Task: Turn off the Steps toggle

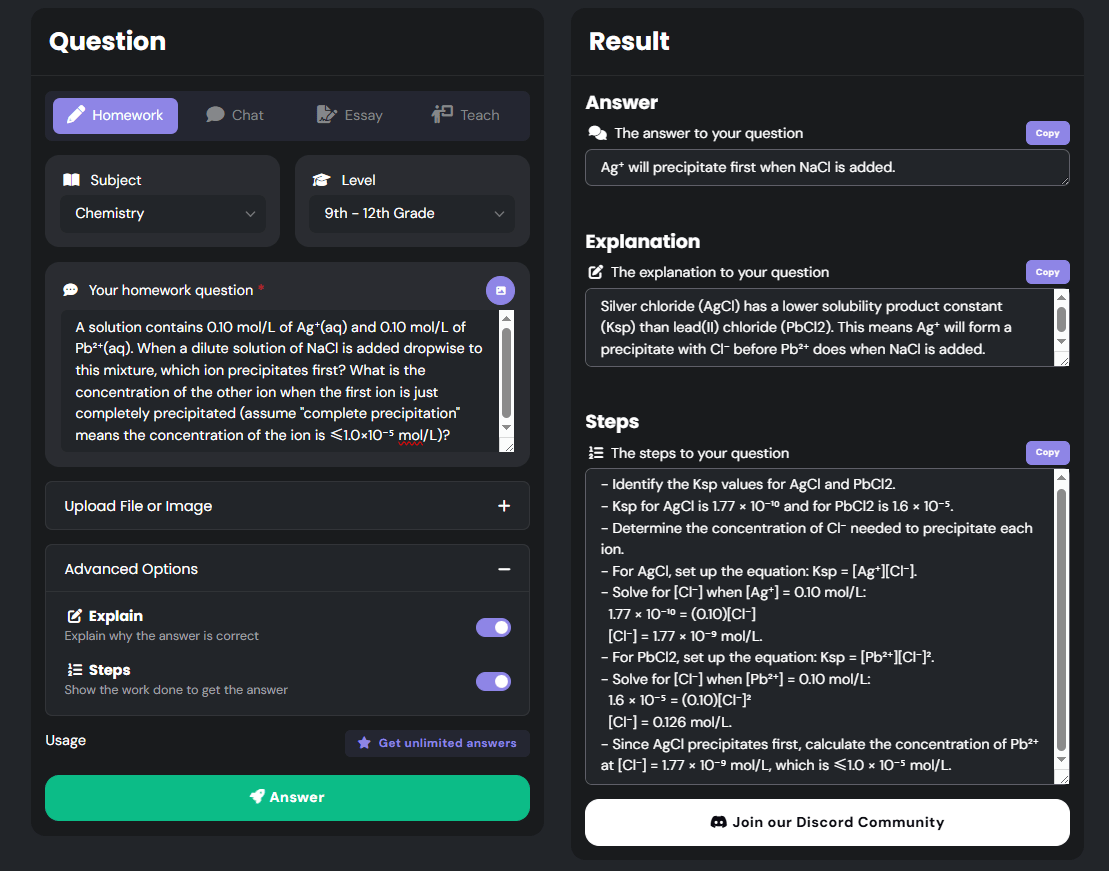Action: (x=493, y=680)
